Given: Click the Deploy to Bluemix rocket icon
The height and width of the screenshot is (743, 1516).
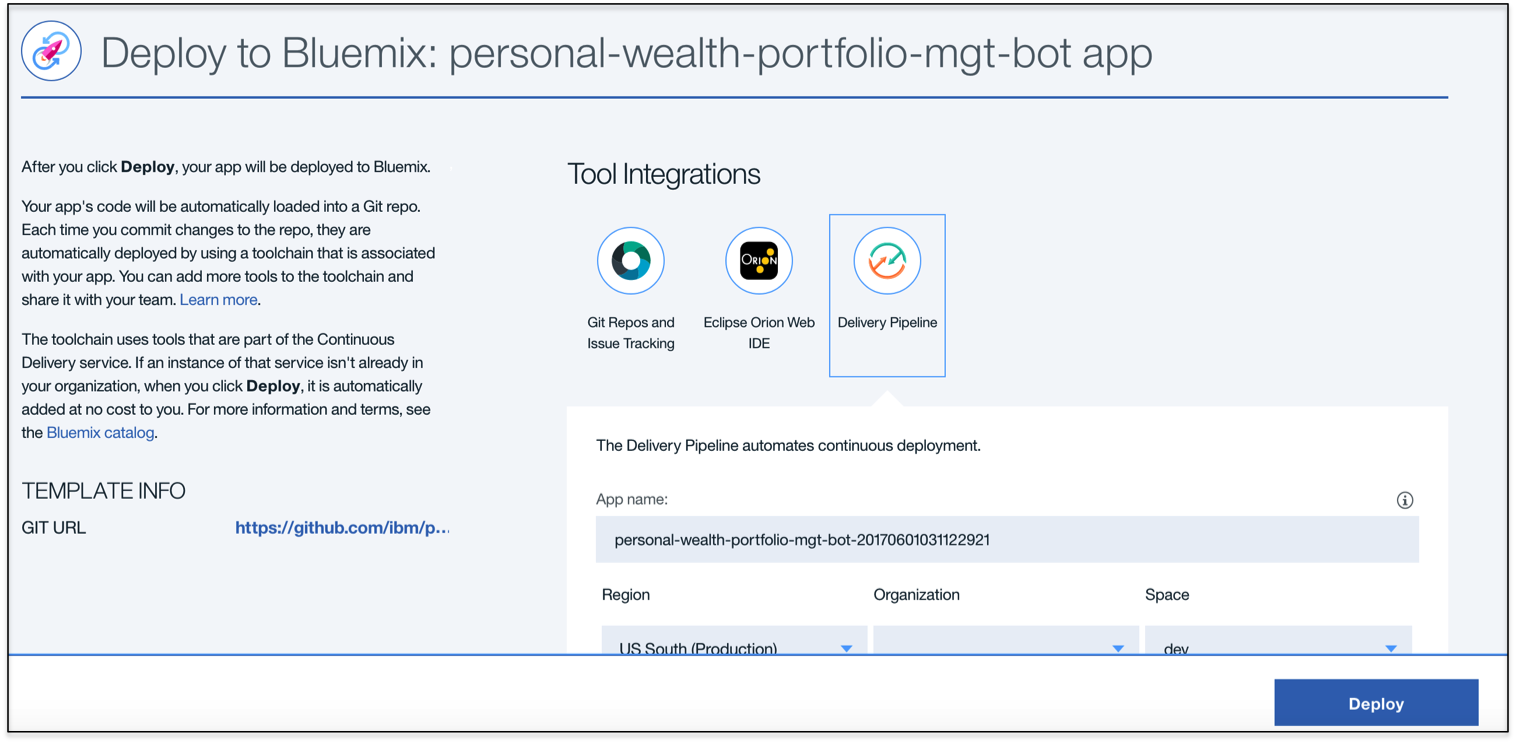Looking at the screenshot, I should (x=51, y=51).
